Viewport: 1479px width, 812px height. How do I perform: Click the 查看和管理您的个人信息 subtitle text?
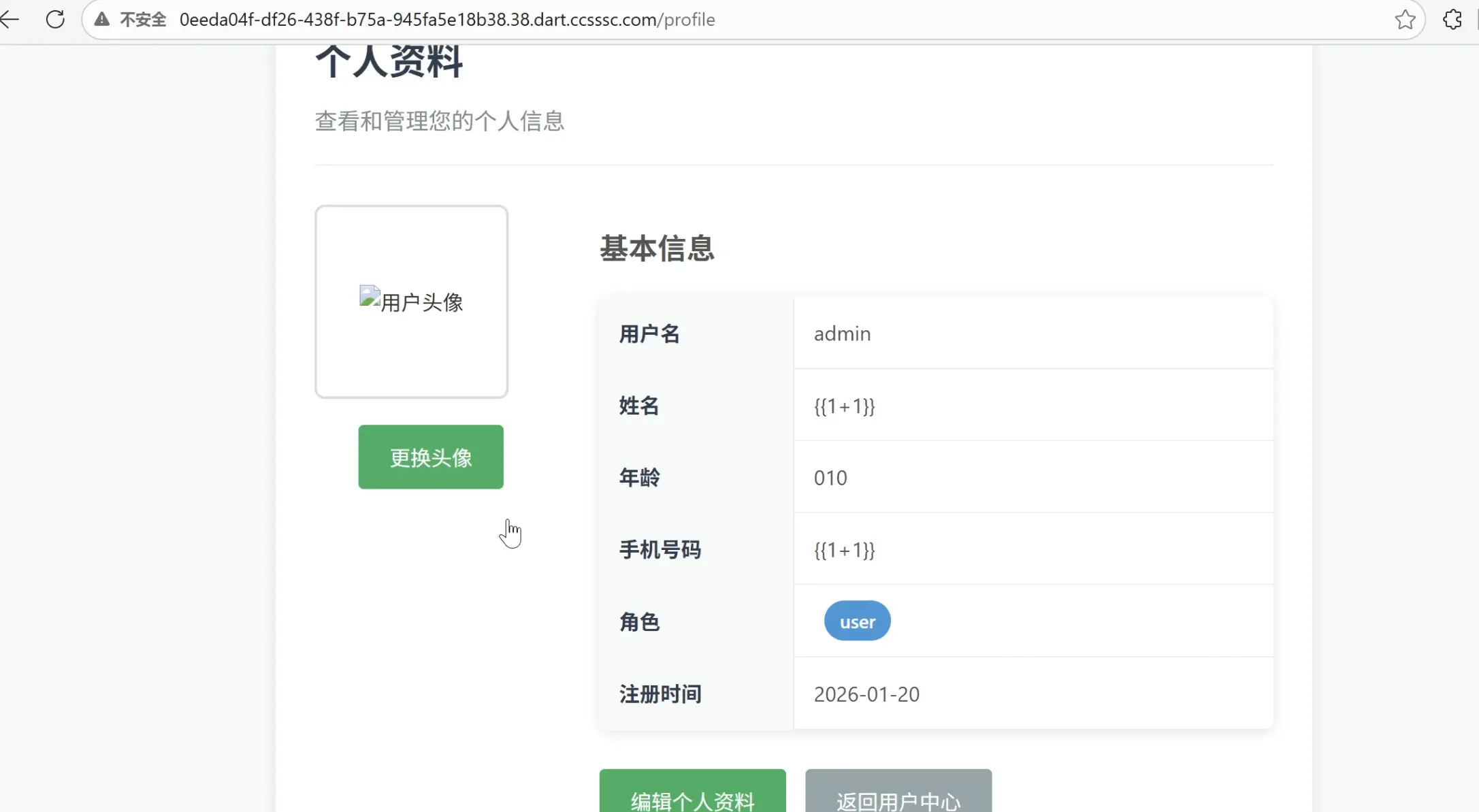(x=439, y=121)
